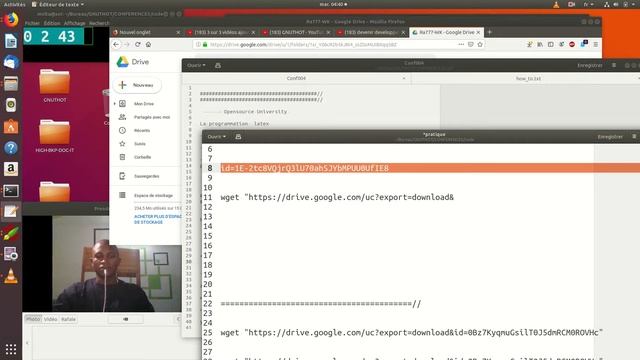Open new Firefox tab with plus
The height and width of the screenshot is (360, 640).
click(490, 32)
